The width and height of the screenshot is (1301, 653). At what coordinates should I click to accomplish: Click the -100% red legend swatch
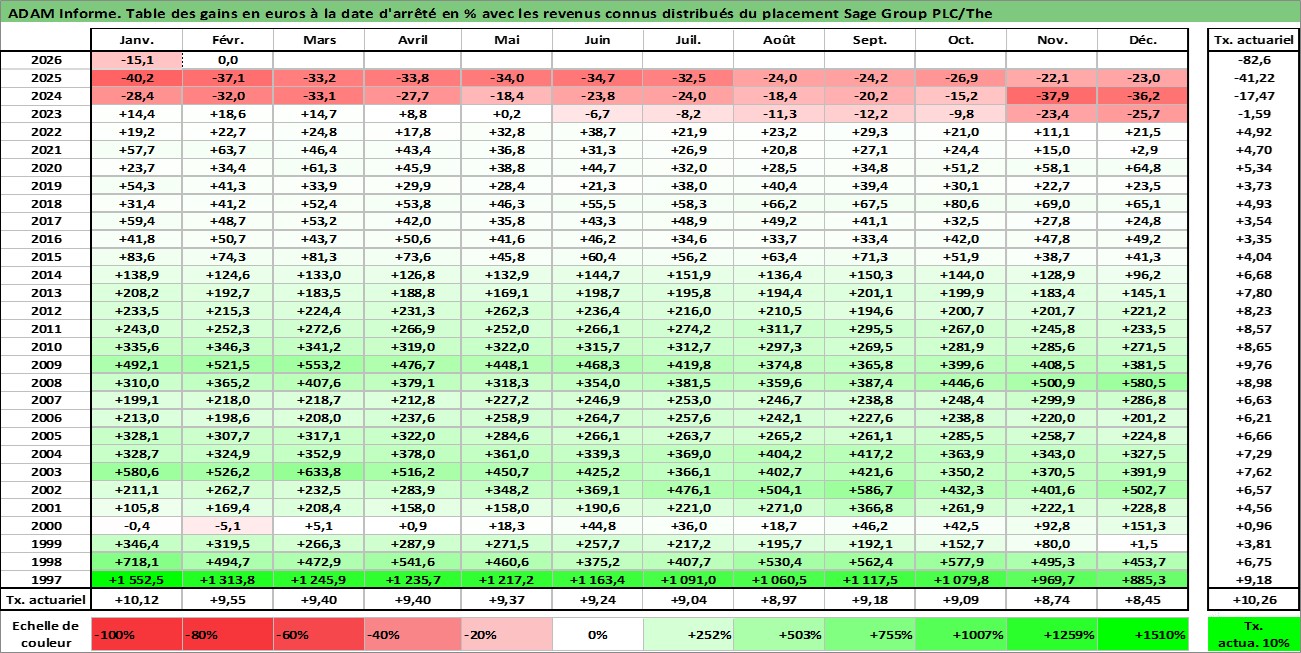point(136,634)
